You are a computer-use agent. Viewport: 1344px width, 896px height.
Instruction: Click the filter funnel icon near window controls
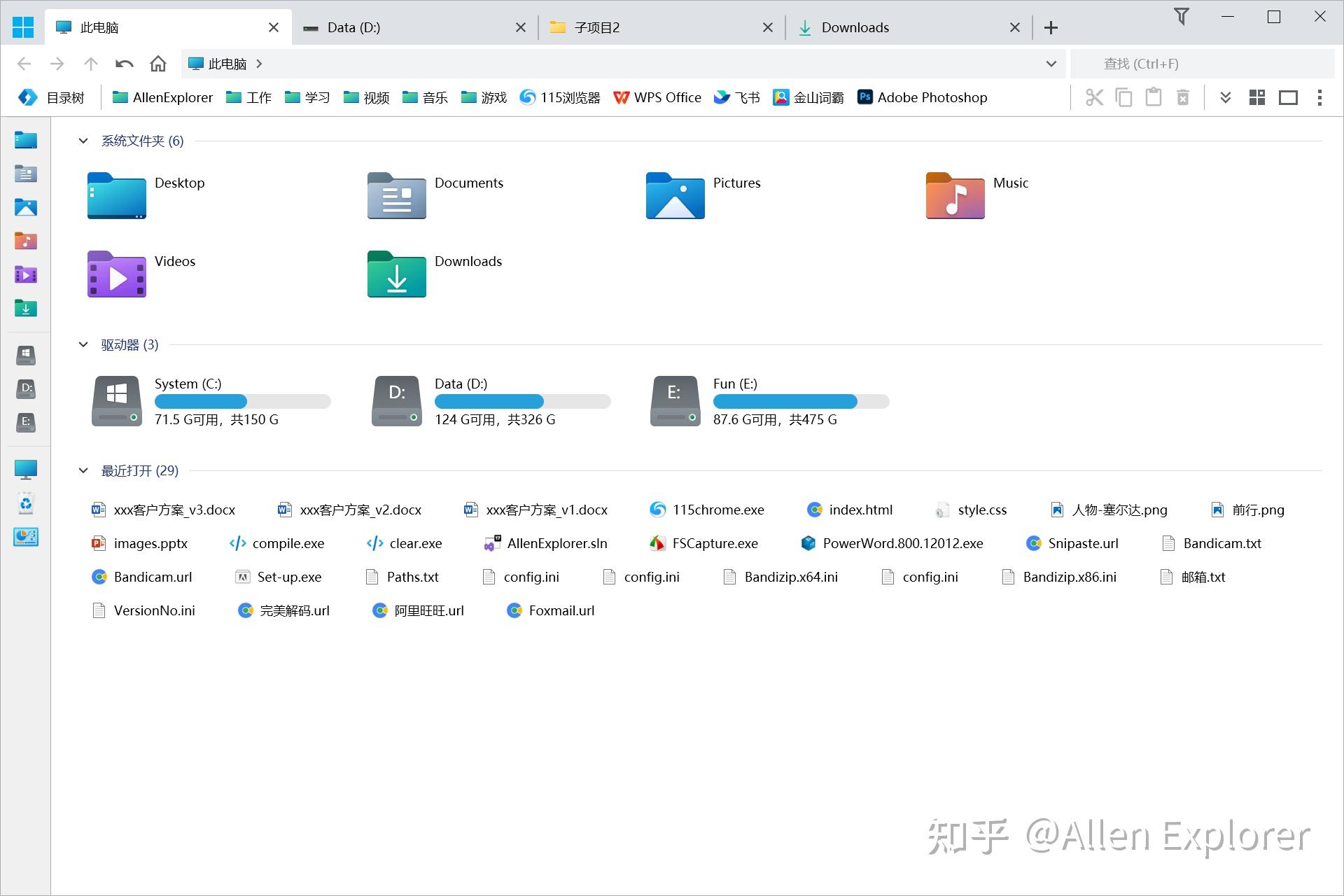coord(1182,16)
